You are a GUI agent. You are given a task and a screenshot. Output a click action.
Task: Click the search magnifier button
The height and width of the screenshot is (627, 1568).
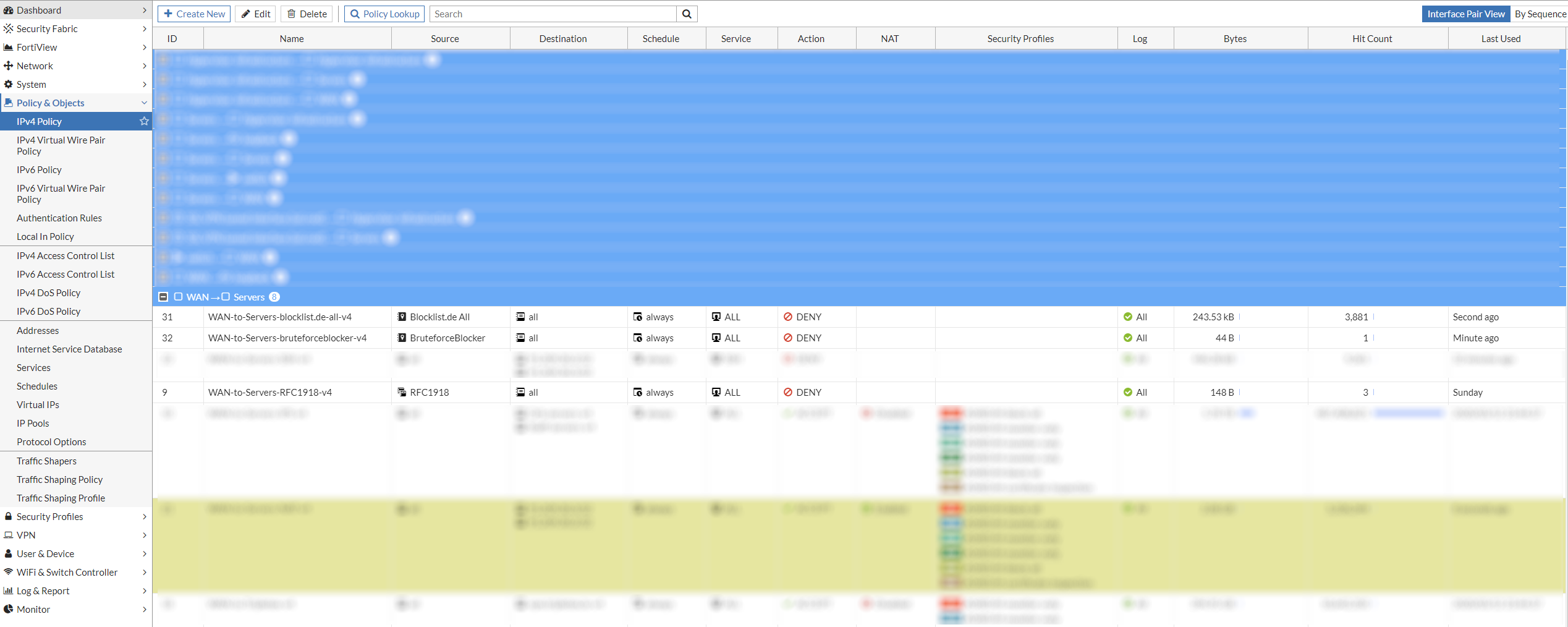(687, 14)
